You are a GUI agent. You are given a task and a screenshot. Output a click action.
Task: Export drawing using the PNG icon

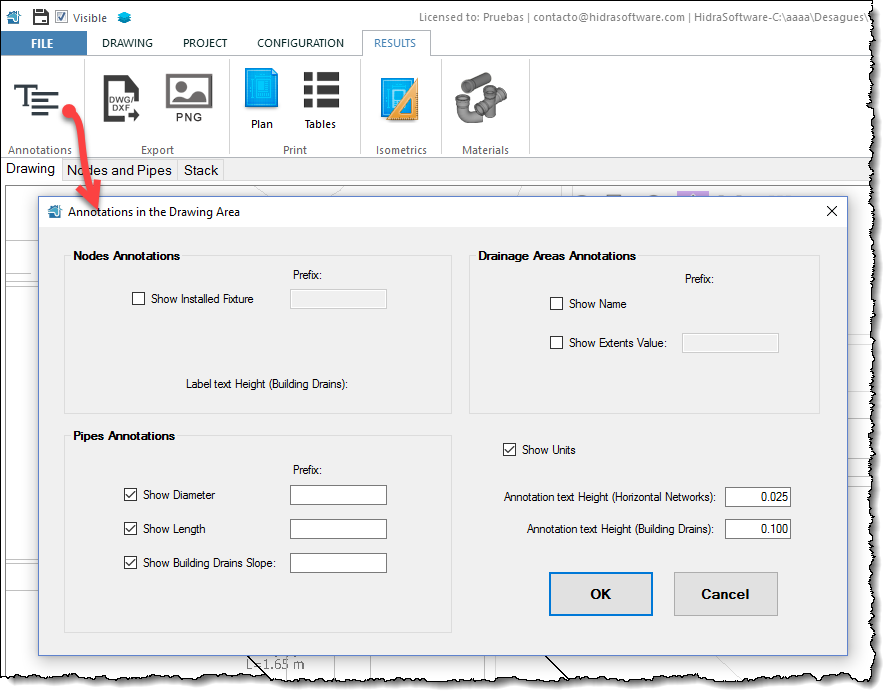point(188,97)
